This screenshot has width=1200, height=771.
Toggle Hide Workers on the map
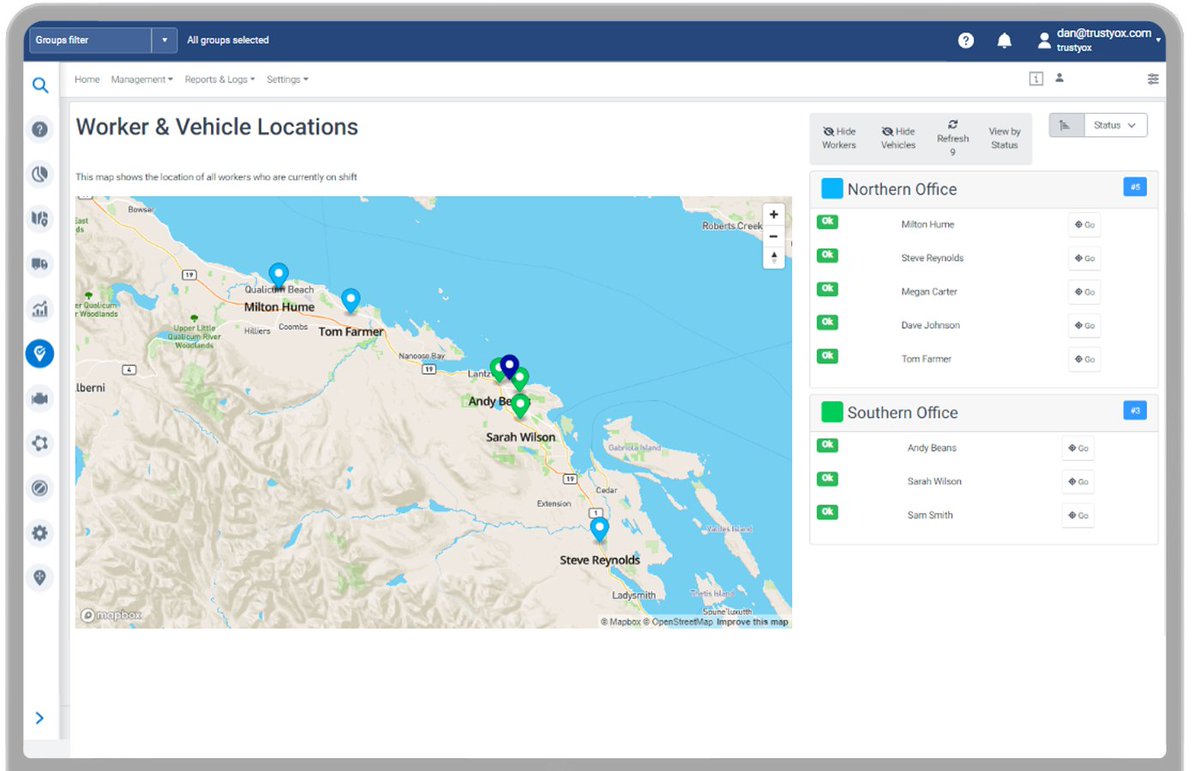[839, 137]
